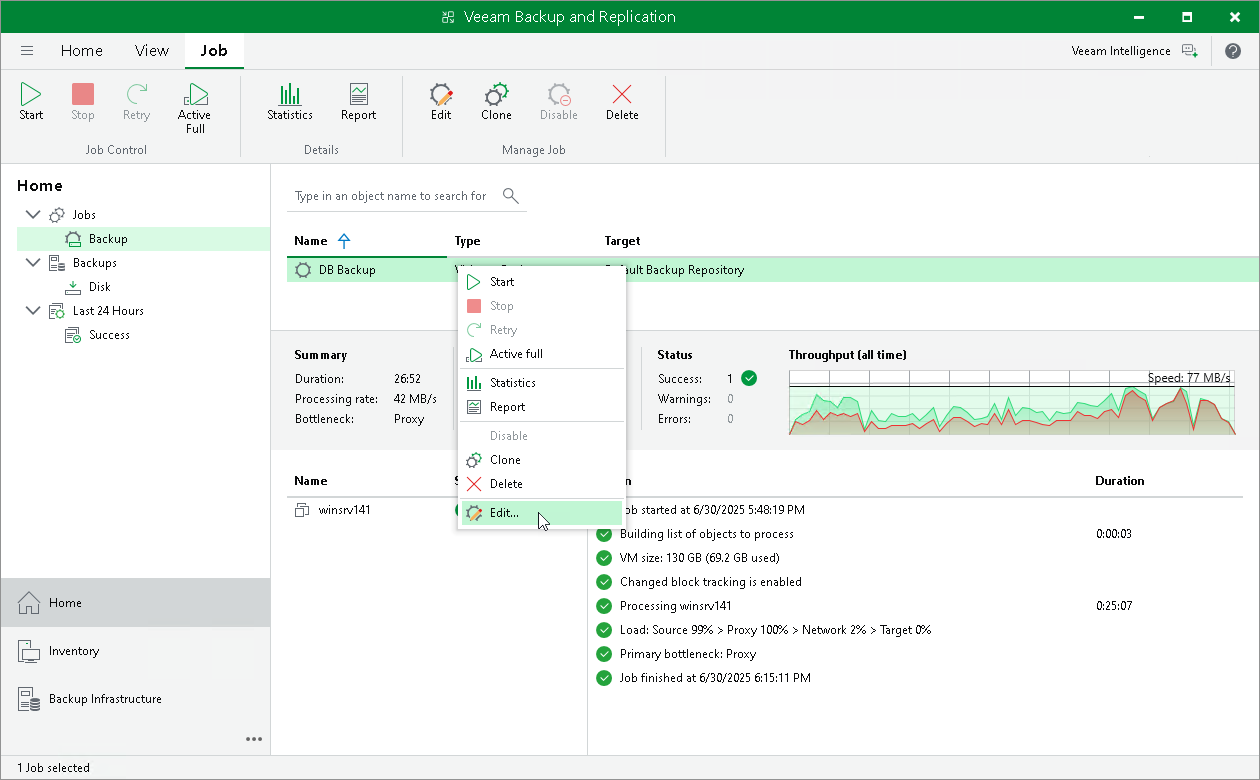The width and height of the screenshot is (1260, 780).
Task: Sort jobs by the Name column
Action: 311,241
